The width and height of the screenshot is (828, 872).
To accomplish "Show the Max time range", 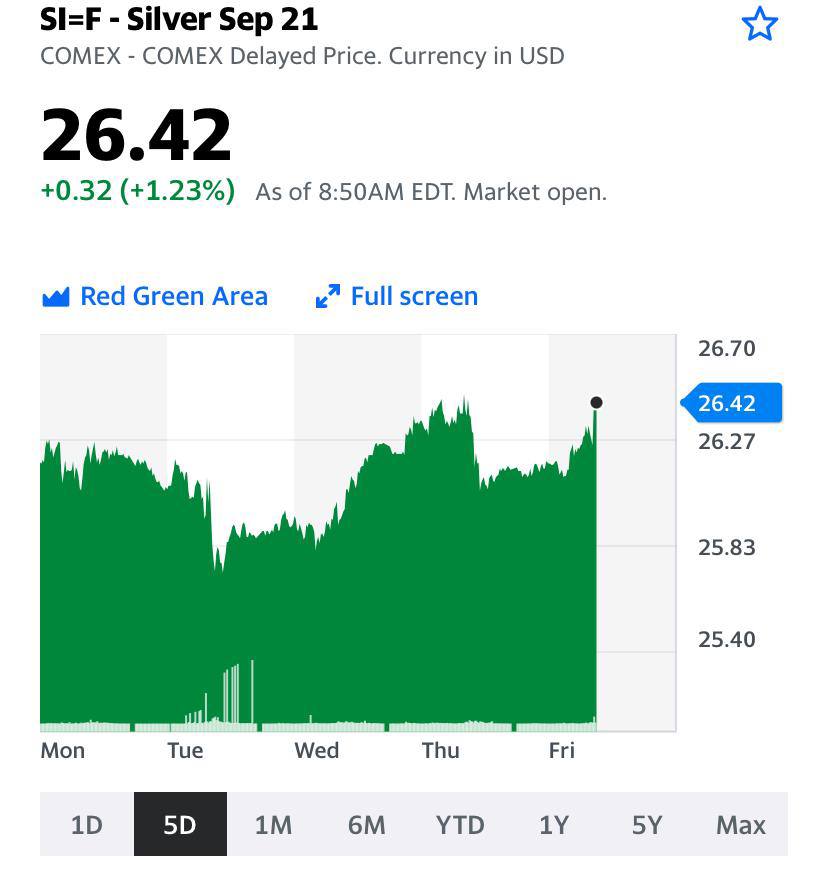I will click(x=741, y=824).
